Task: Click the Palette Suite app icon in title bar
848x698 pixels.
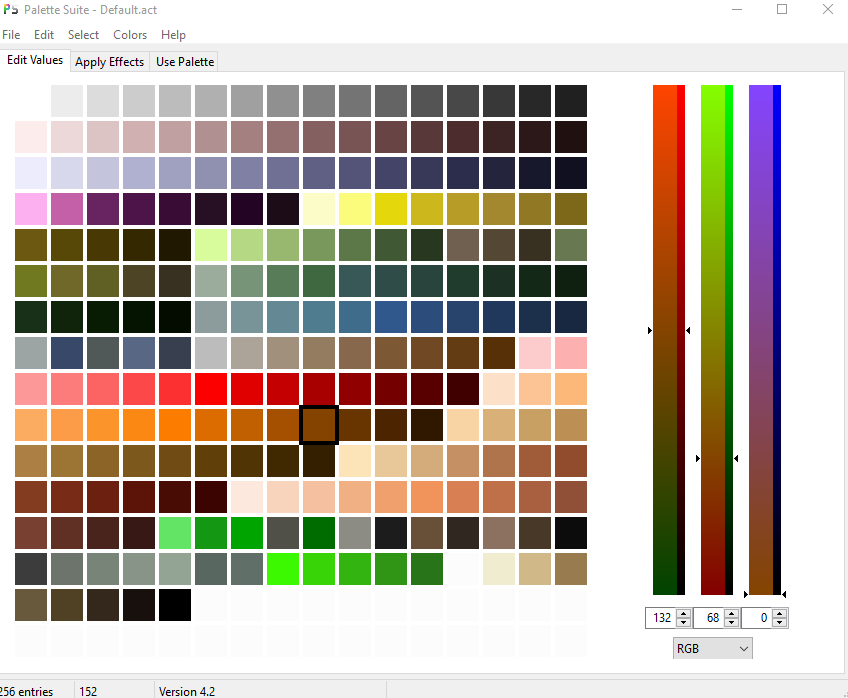Action: (10, 9)
